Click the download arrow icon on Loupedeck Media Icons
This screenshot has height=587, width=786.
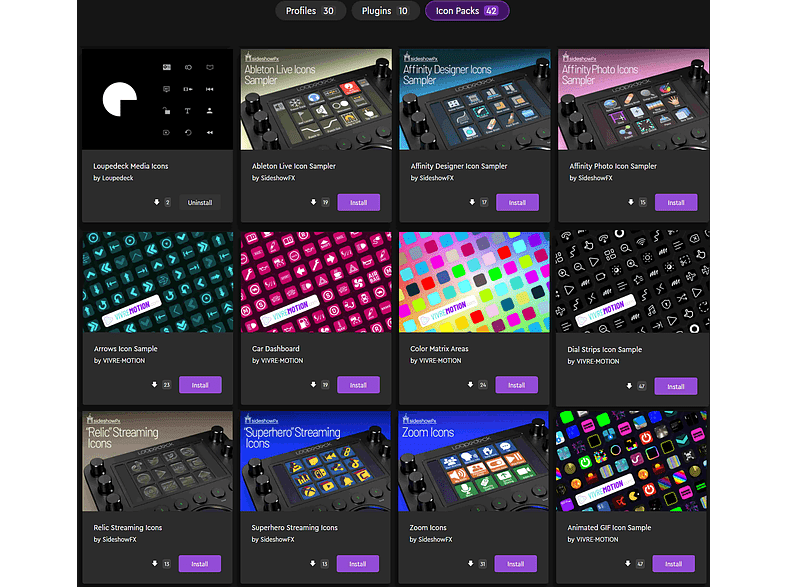tap(156, 202)
